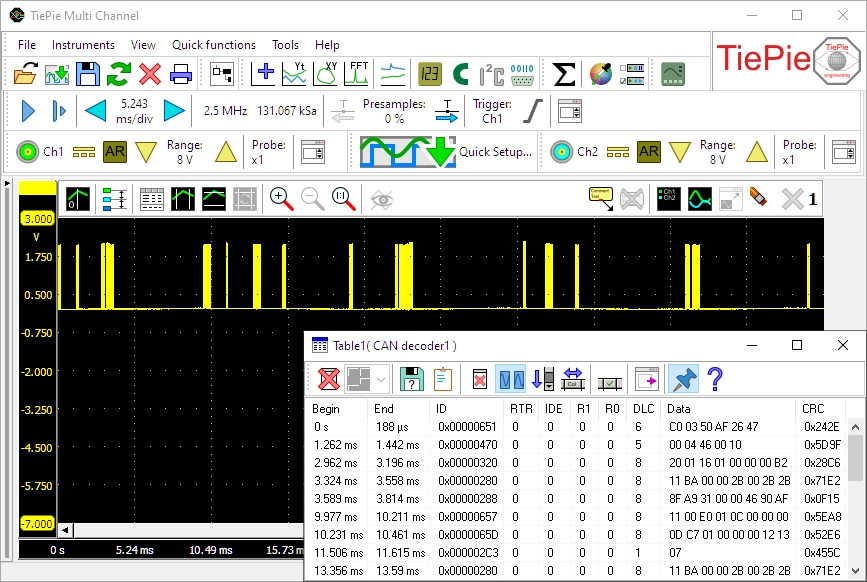Expand the dropdown in table toolbar
The height and width of the screenshot is (582, 867).
[382, 379]
